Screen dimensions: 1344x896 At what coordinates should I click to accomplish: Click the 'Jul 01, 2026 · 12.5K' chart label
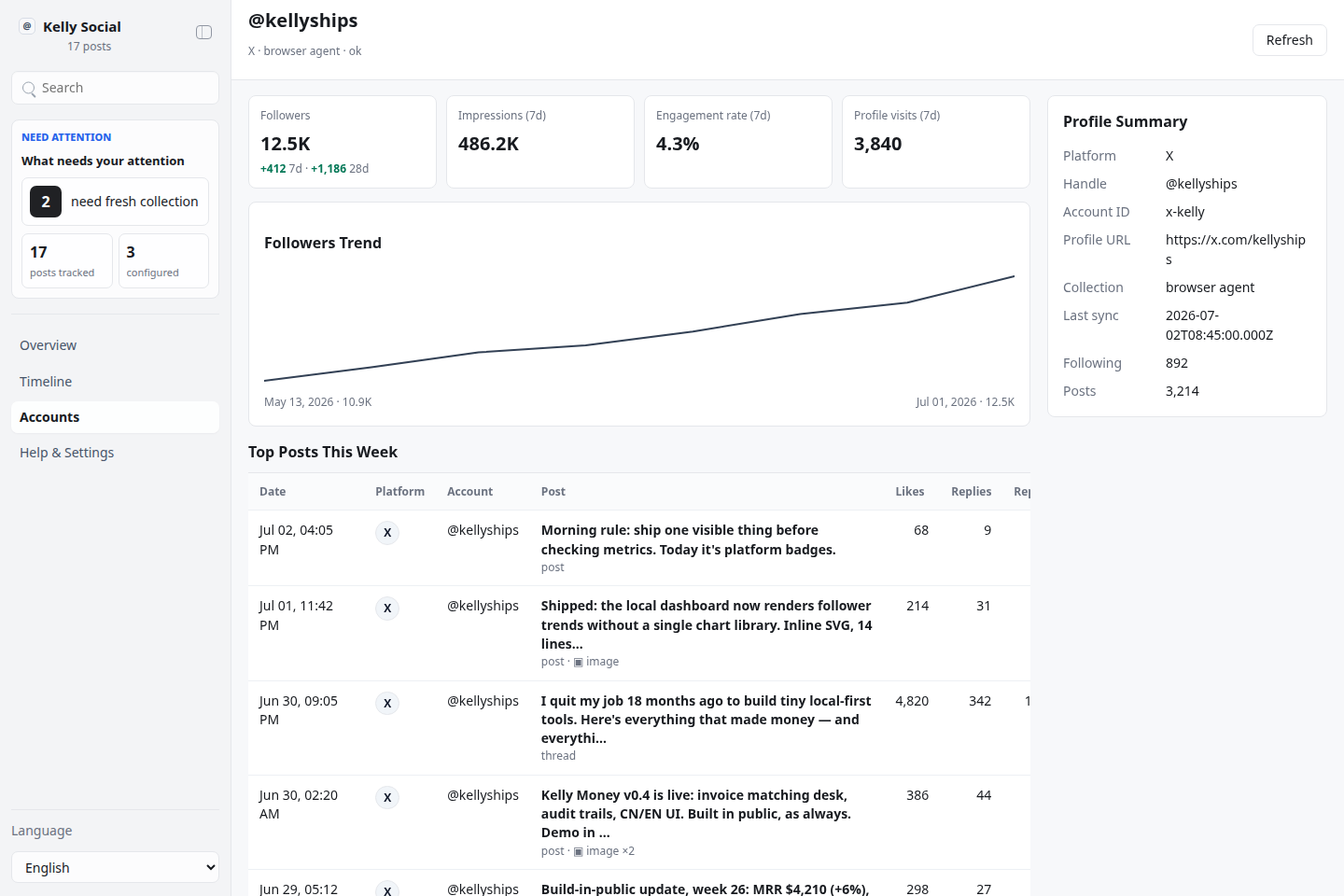tap(965, 402)
